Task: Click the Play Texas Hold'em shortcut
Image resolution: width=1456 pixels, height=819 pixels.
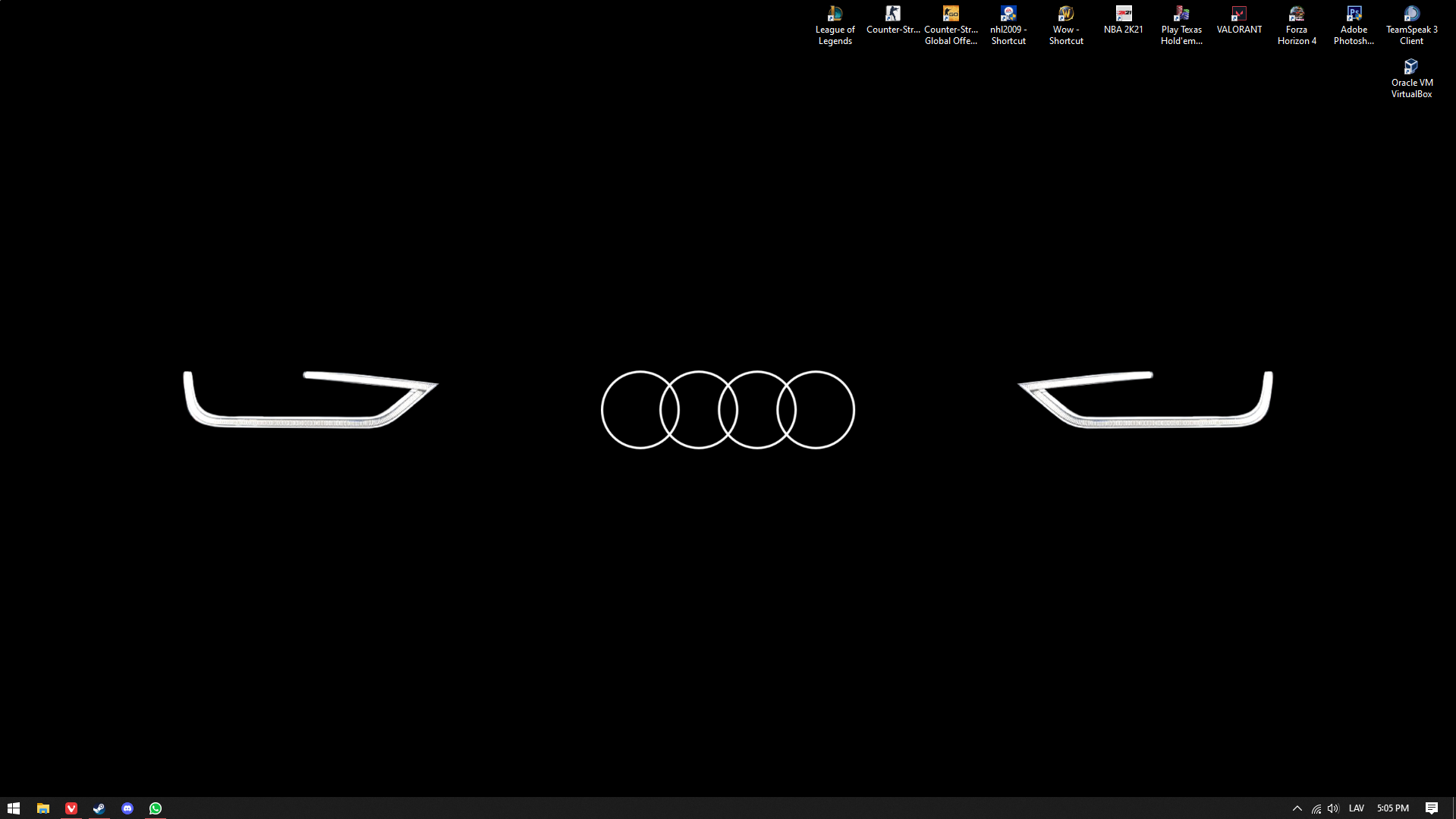Action: [x=1181, y=25]
